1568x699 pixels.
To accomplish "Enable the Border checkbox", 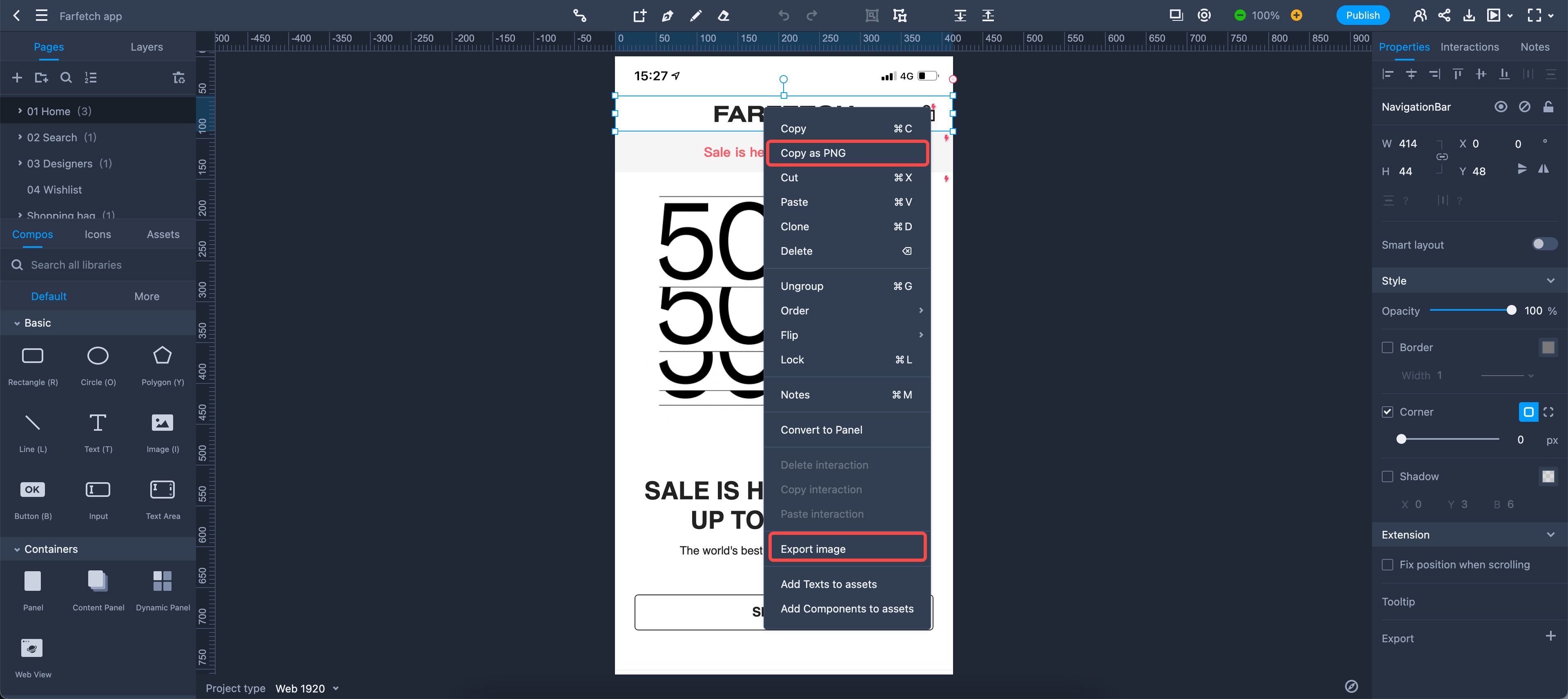I will 1387,347.
